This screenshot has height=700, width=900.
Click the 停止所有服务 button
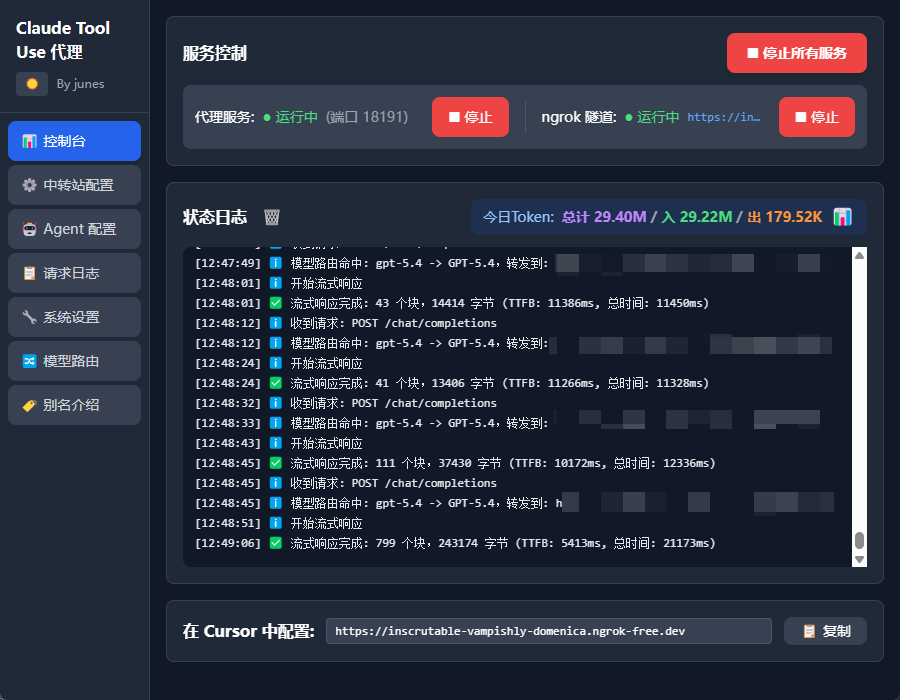(797, 53)
